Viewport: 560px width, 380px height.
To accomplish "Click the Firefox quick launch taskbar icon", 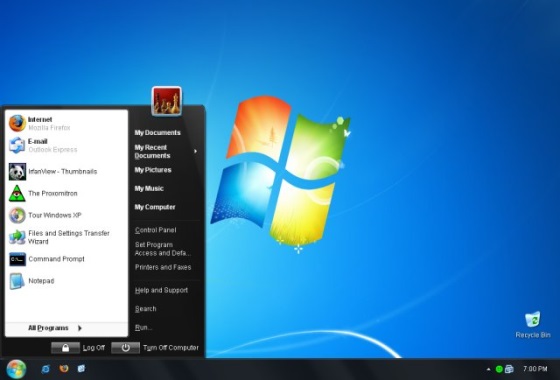I will point(64,369).
